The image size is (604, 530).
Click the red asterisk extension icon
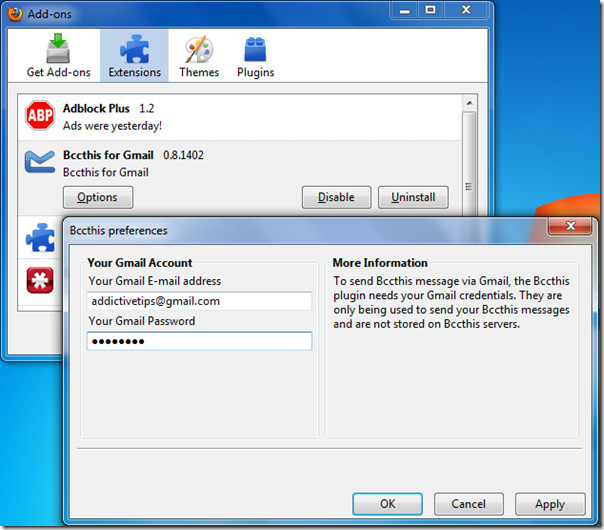click(x=40, y=280)
